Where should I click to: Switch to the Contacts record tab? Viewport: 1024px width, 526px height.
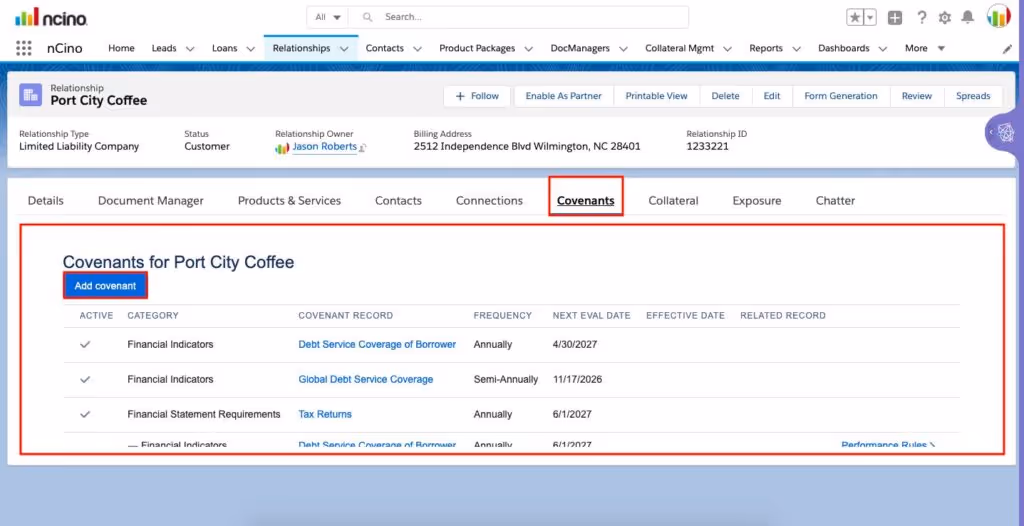[398, 201]
